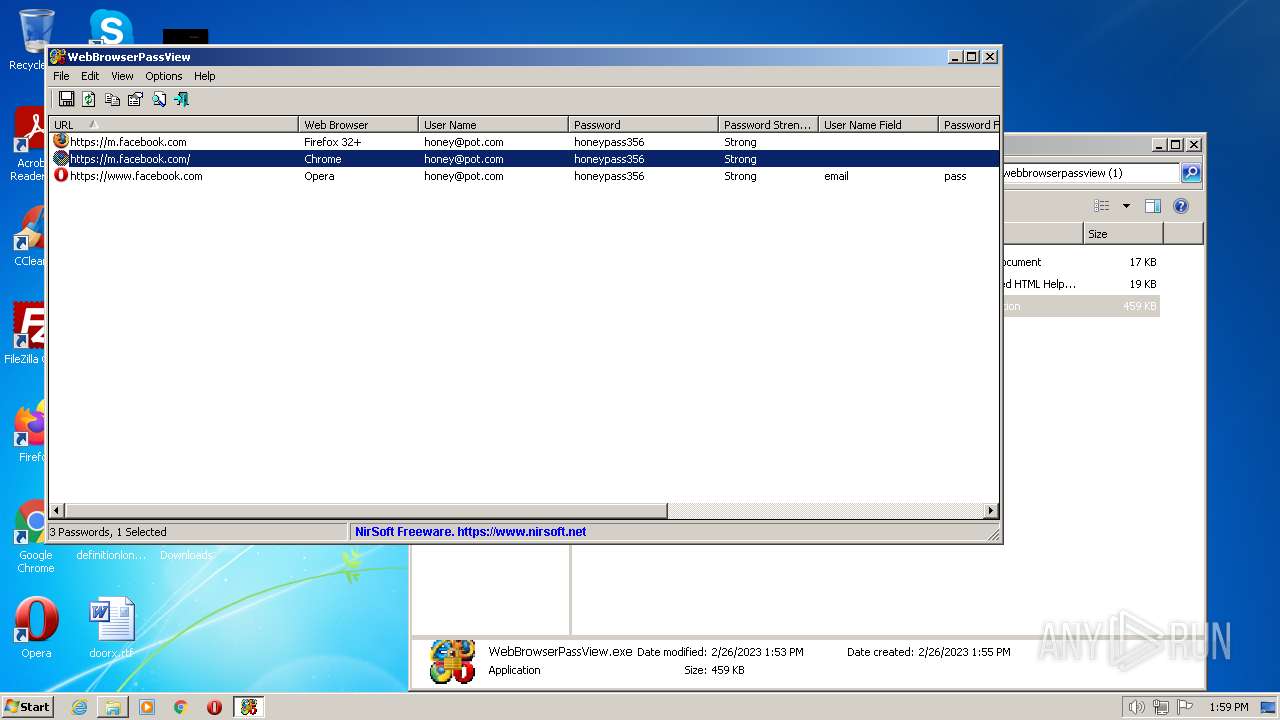
Task: Sort by the URL column header
Action: (x=173, y=124)
